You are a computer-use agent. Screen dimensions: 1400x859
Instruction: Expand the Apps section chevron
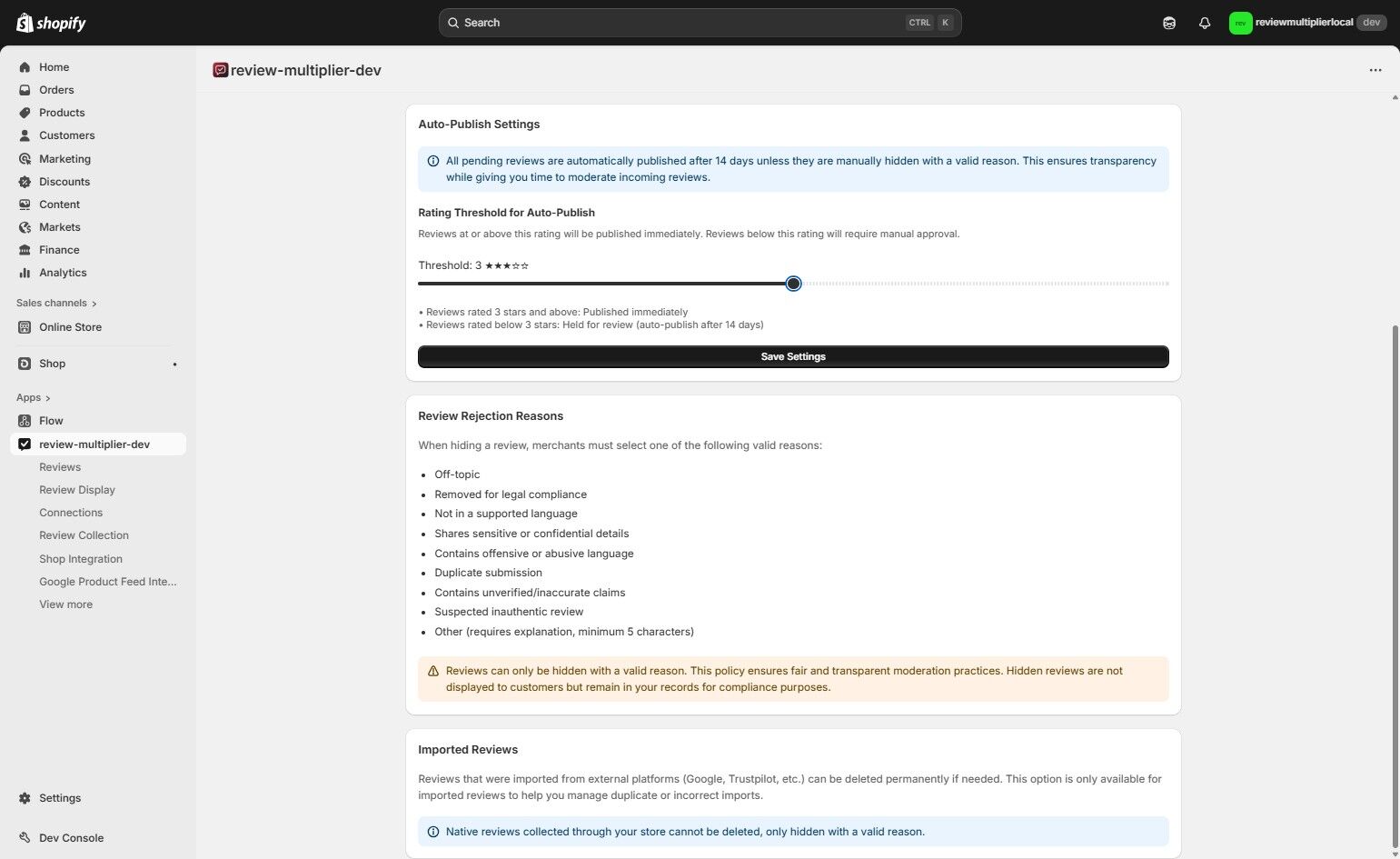pyautogui.click(x=47, y=398)
